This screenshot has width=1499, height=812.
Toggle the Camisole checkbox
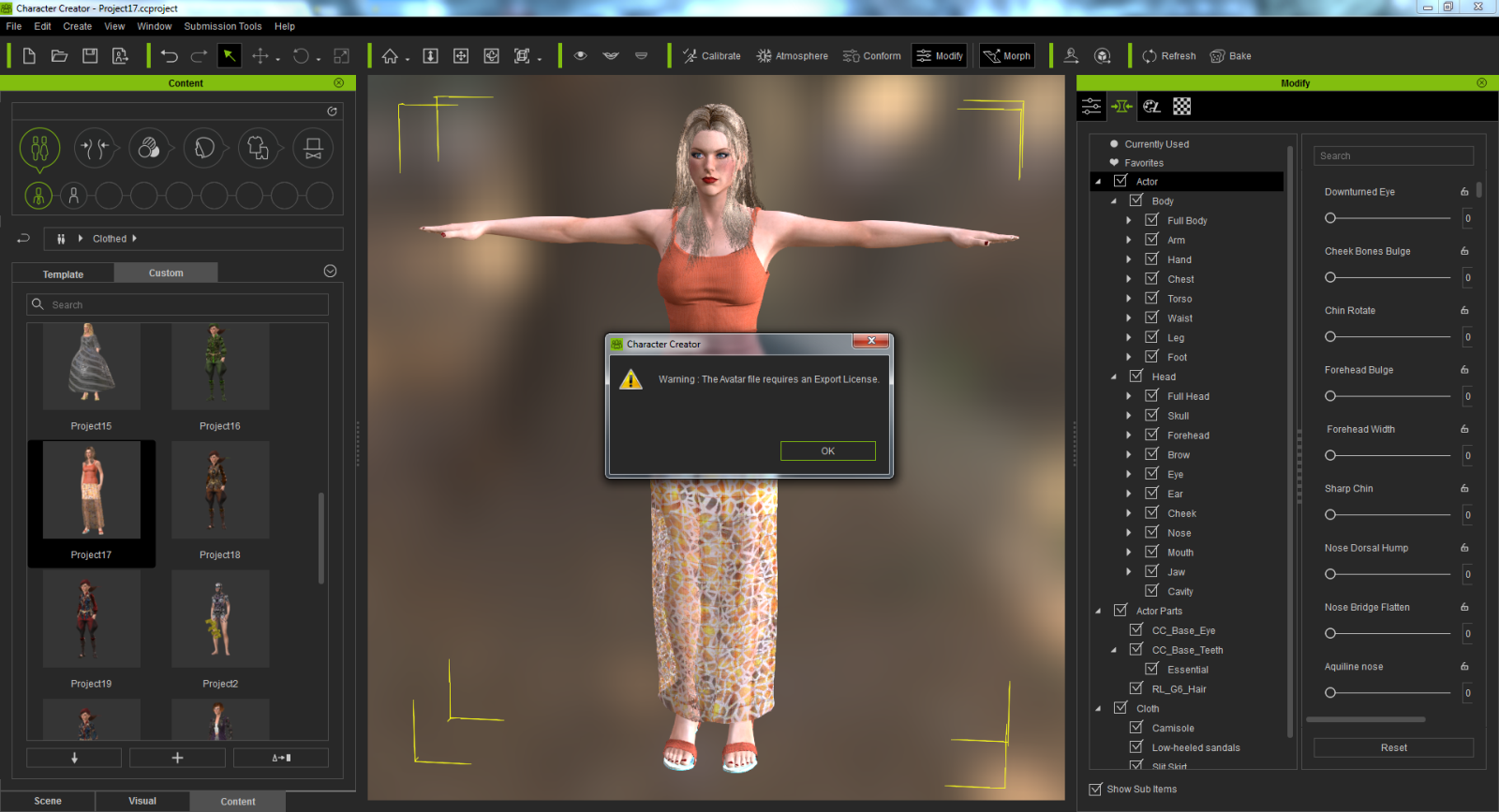pyautogui.click(x=1136, y=727)
